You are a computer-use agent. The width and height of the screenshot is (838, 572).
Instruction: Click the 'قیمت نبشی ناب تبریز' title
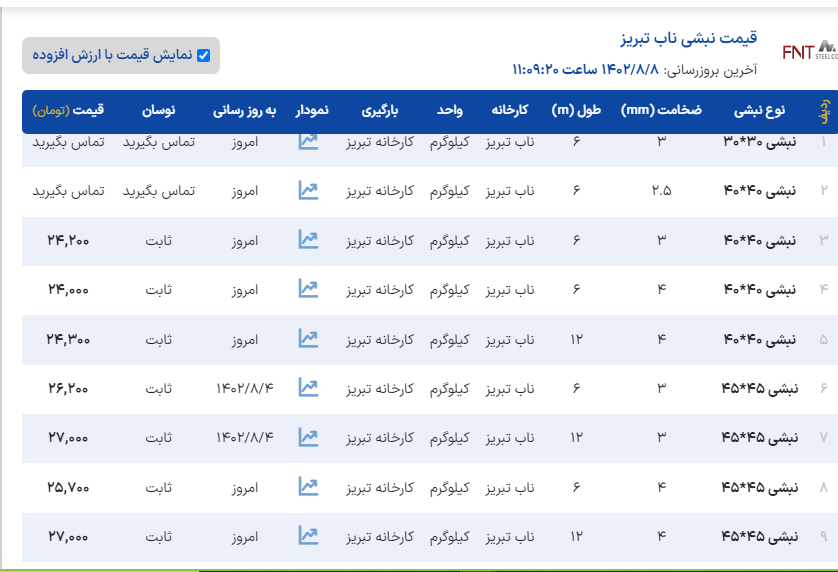(x=688, y=39)
